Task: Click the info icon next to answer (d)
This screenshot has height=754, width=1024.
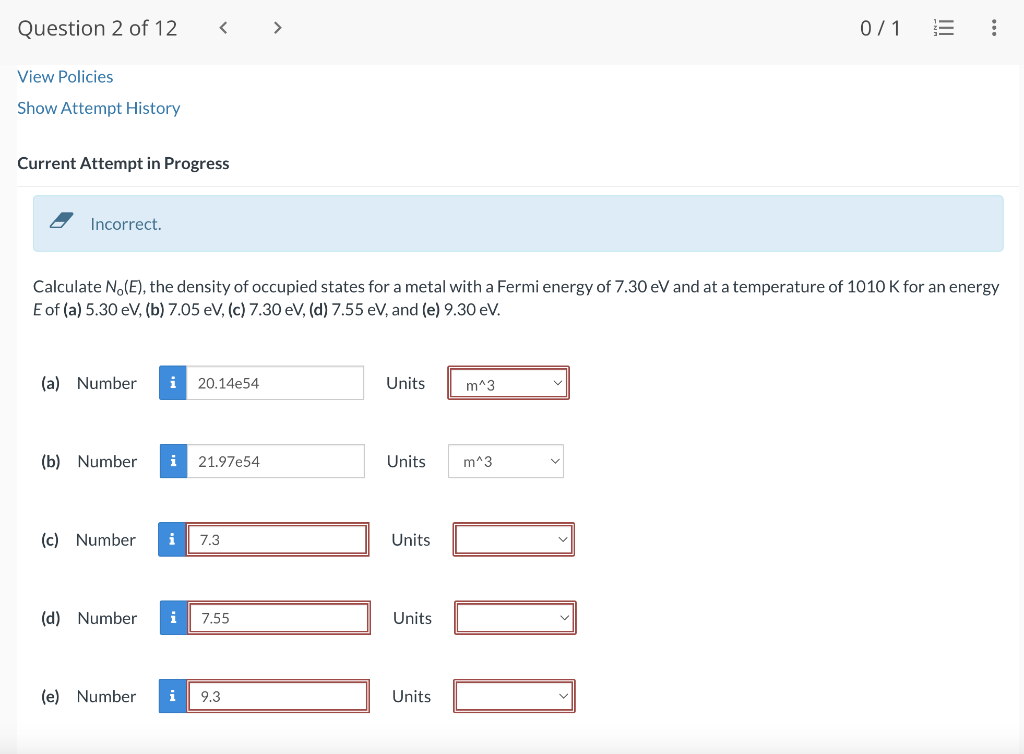Action: point(172,617)
